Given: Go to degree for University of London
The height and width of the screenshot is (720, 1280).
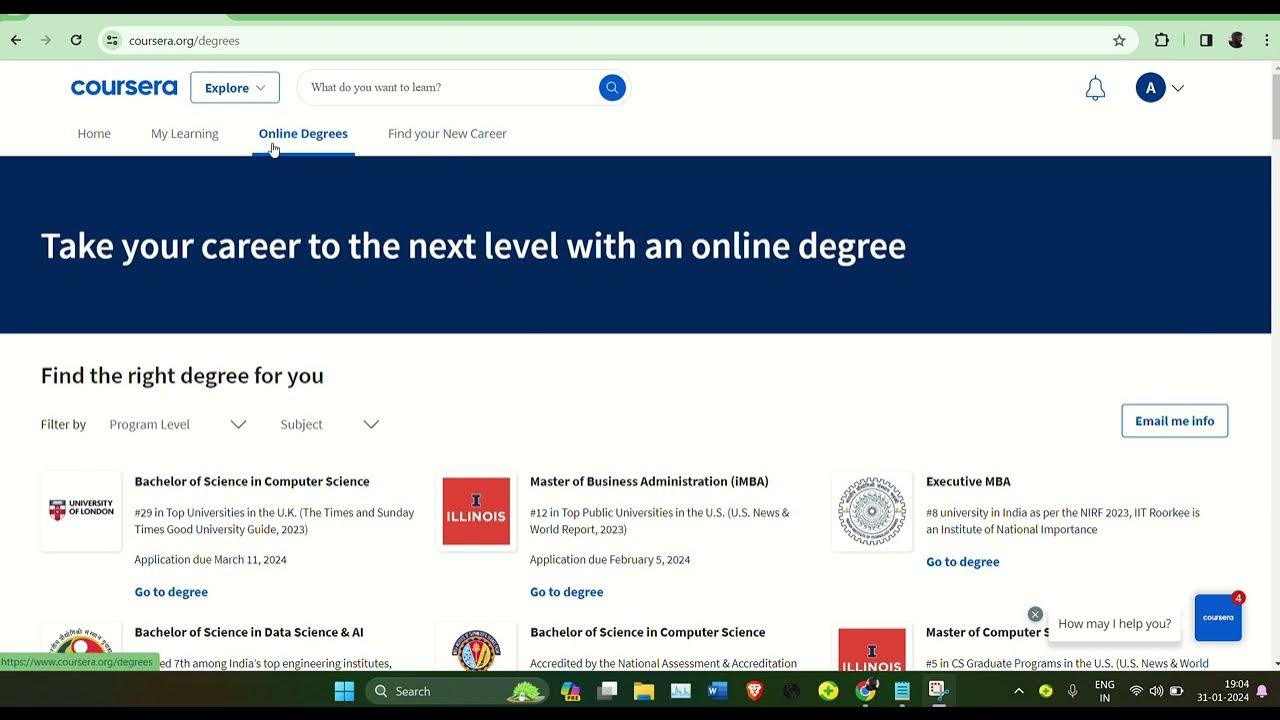Looking at the screenshot, I should point(171,592).
